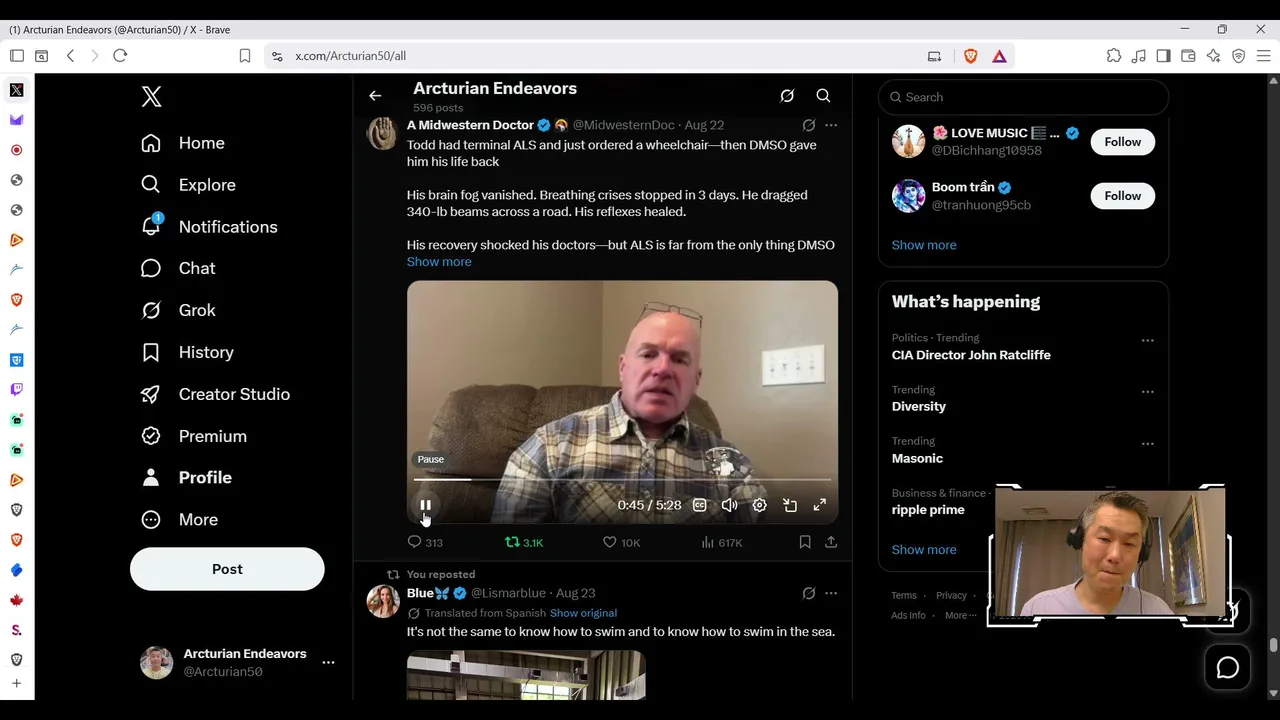1280x720 pixels.
Task: Pop out video into picture-in-picture
Action: (790, 506)
